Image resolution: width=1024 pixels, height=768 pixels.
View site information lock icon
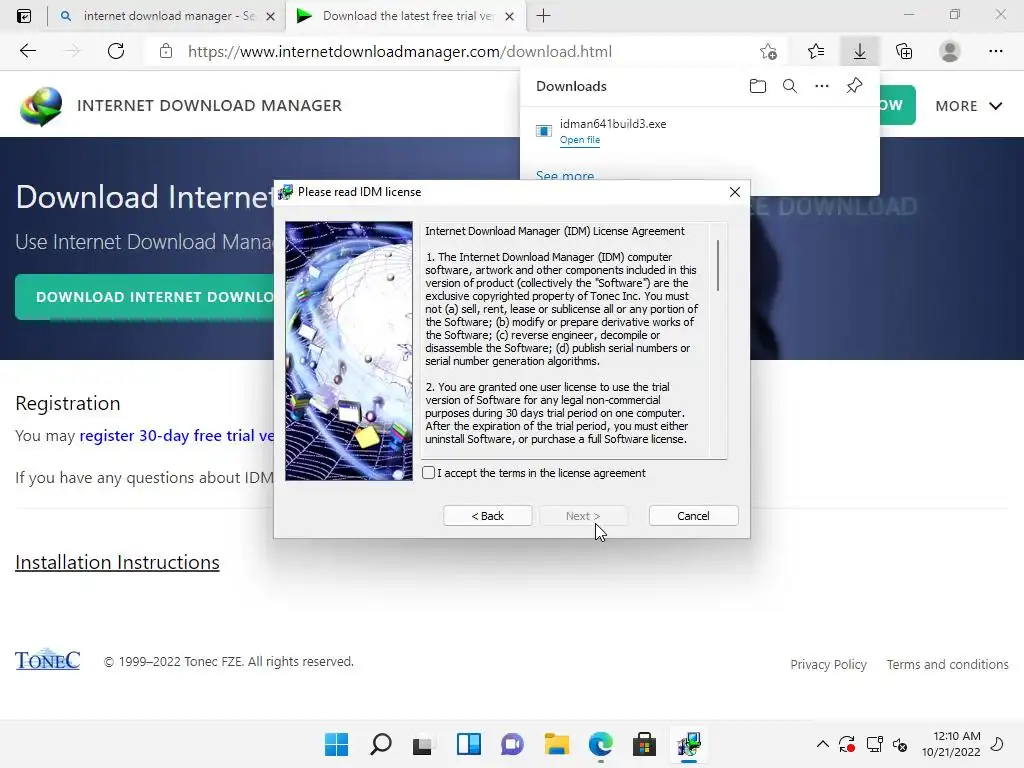coord(166,51)
